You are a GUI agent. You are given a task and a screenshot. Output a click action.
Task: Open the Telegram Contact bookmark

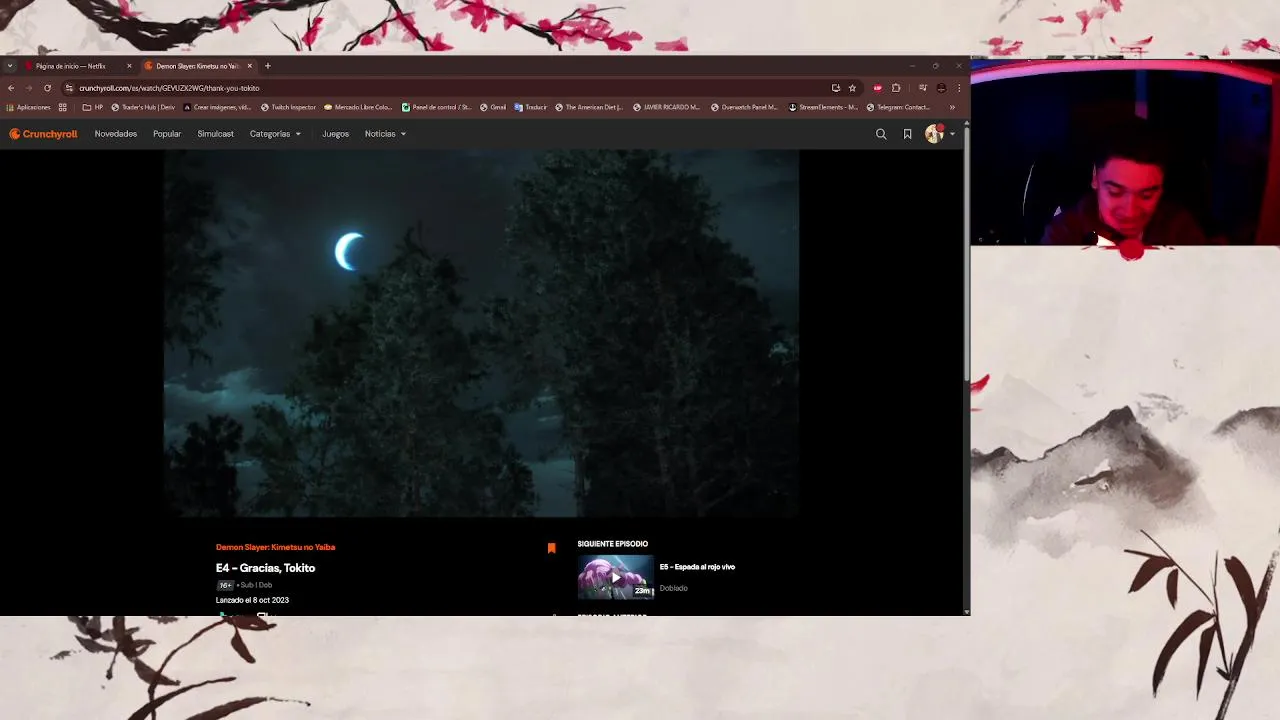(x=899, y=107)
